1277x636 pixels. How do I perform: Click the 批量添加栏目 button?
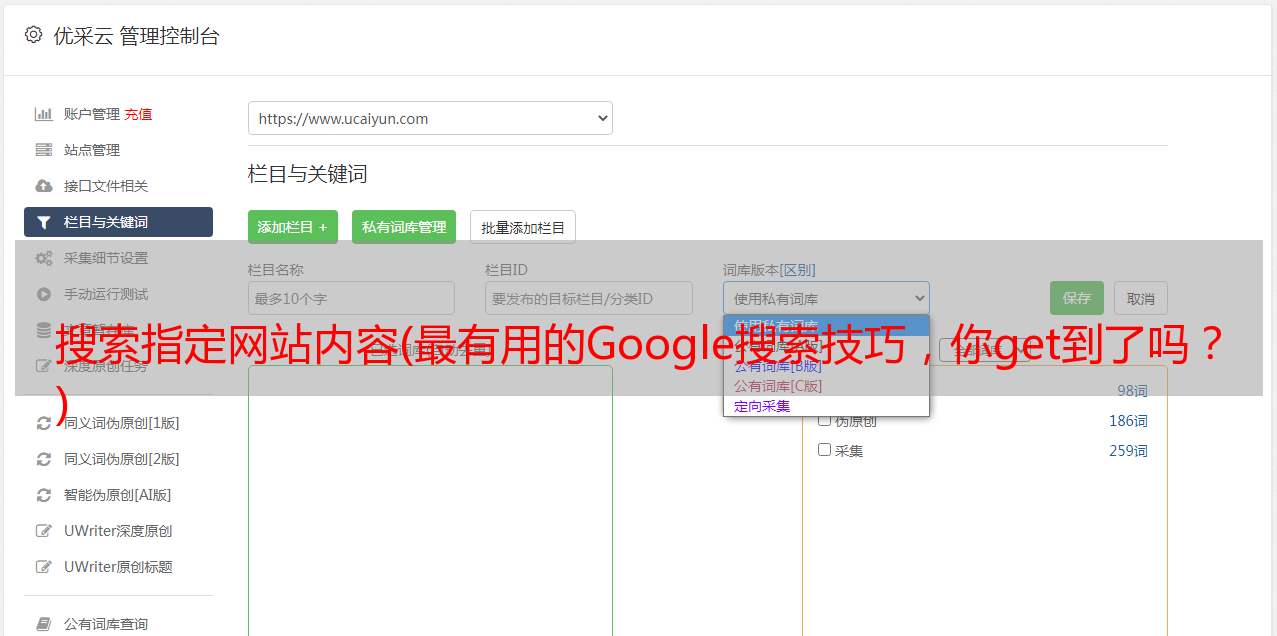pyautogui.click(x=523, y=227)
